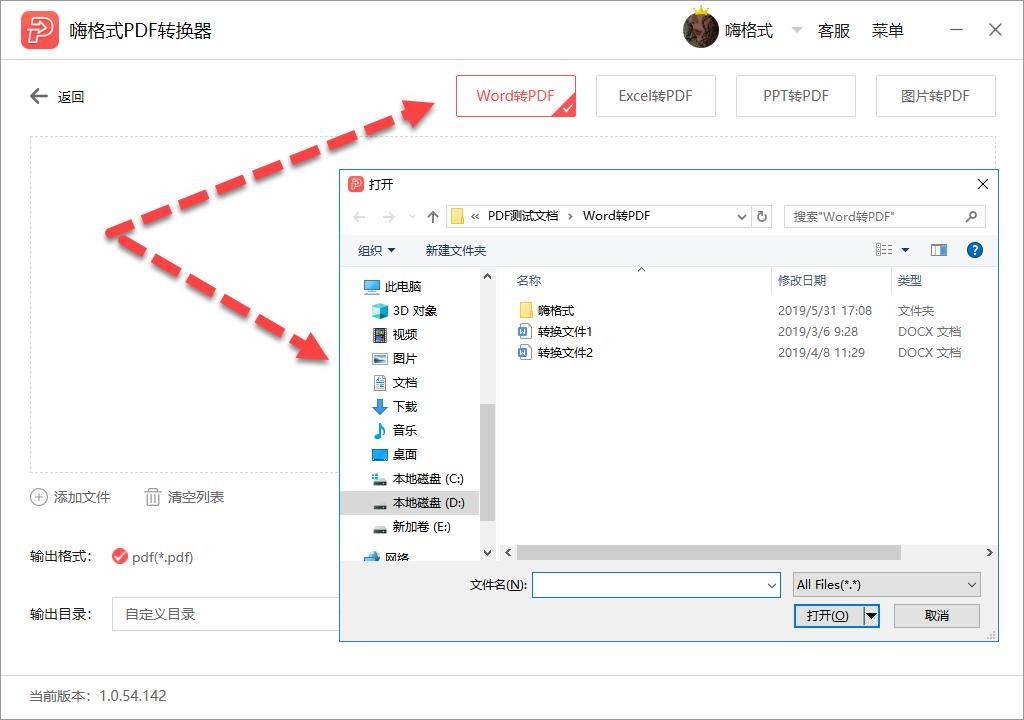Screen dimensions: 1024x720
Task: Select the pdf(*.pdf) output format radio
Action: 120,556
